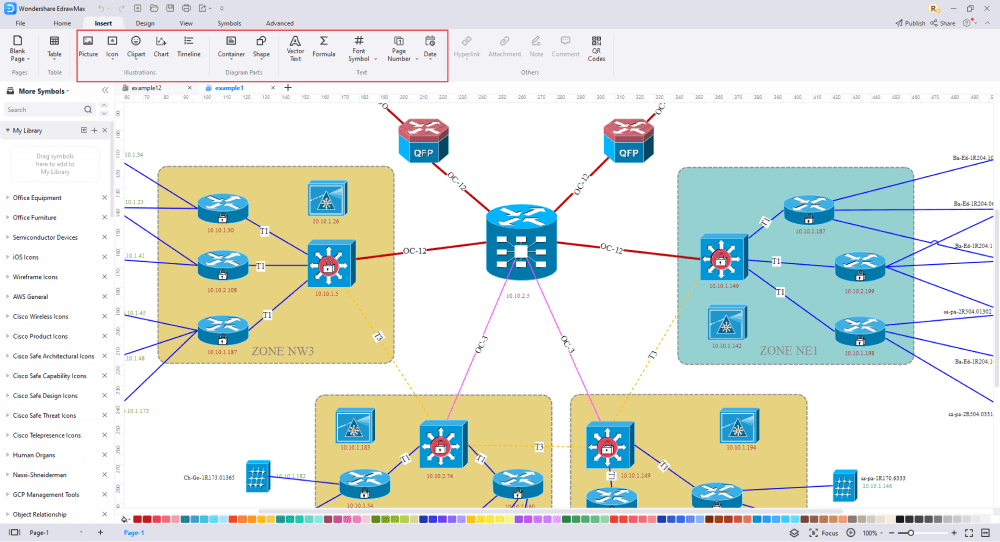This screenshot has width=1000, height=542.
Task: Add a Hyperlink
Action: point(467,47)
